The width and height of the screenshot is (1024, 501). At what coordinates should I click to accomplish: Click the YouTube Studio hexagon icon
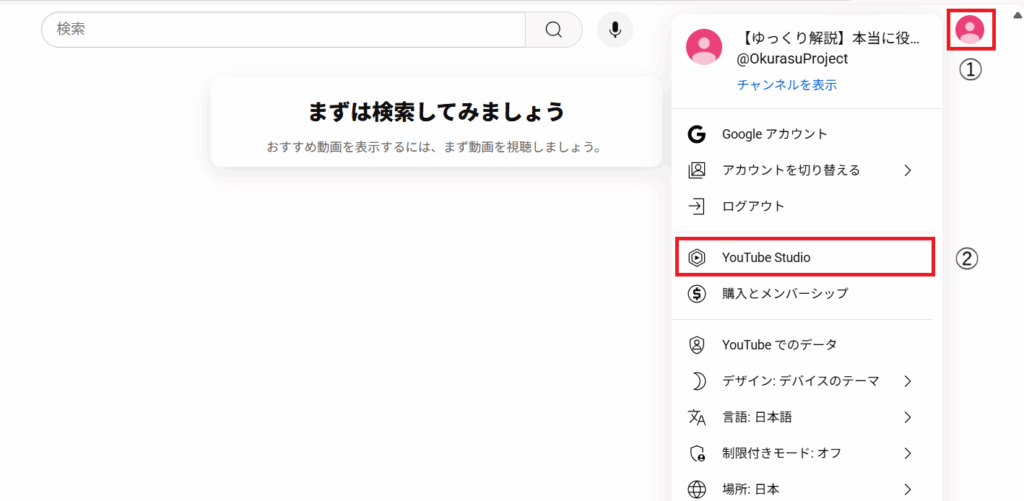[697, 258]
